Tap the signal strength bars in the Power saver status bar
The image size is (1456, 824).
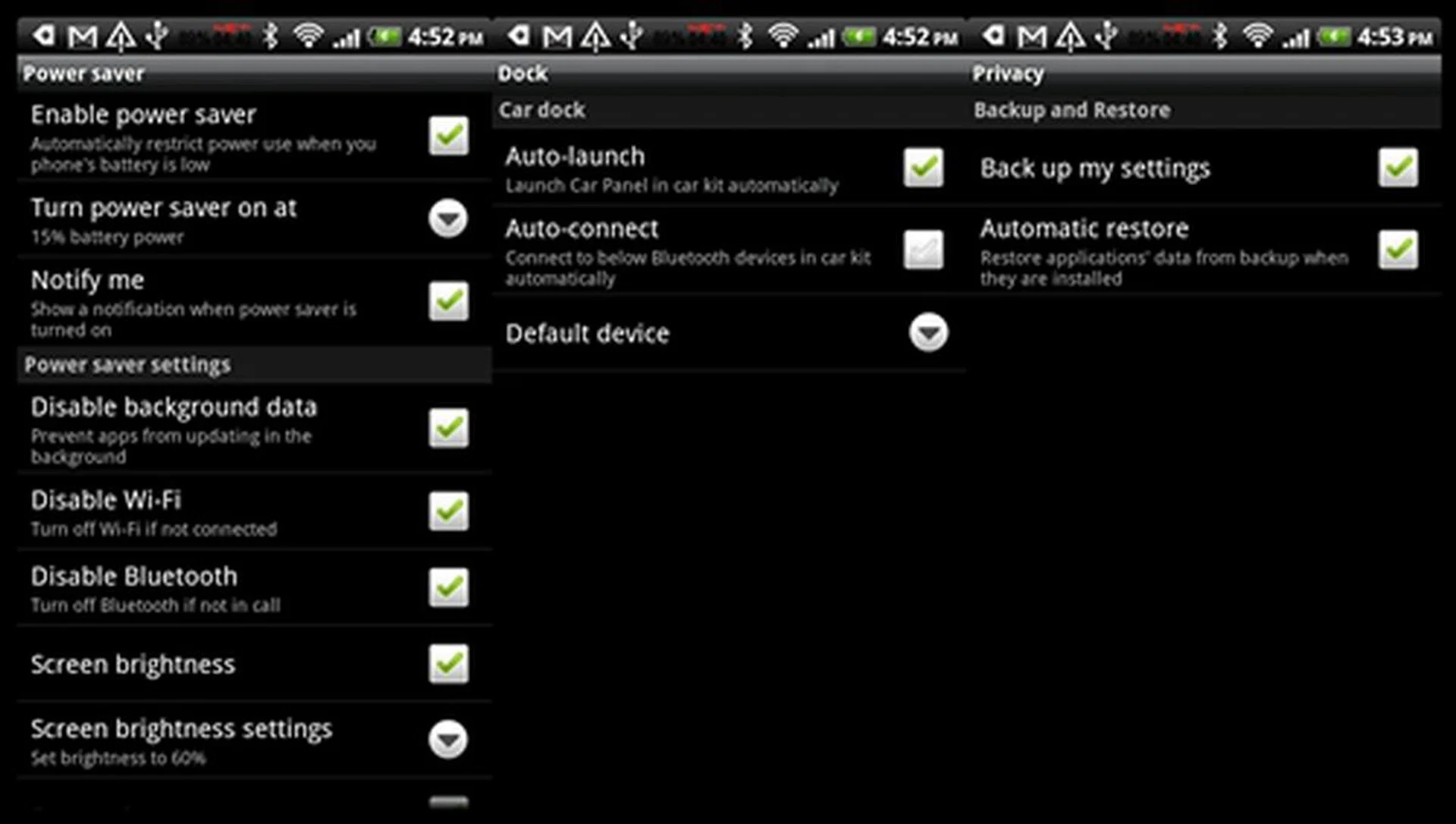tap(347, 37)
